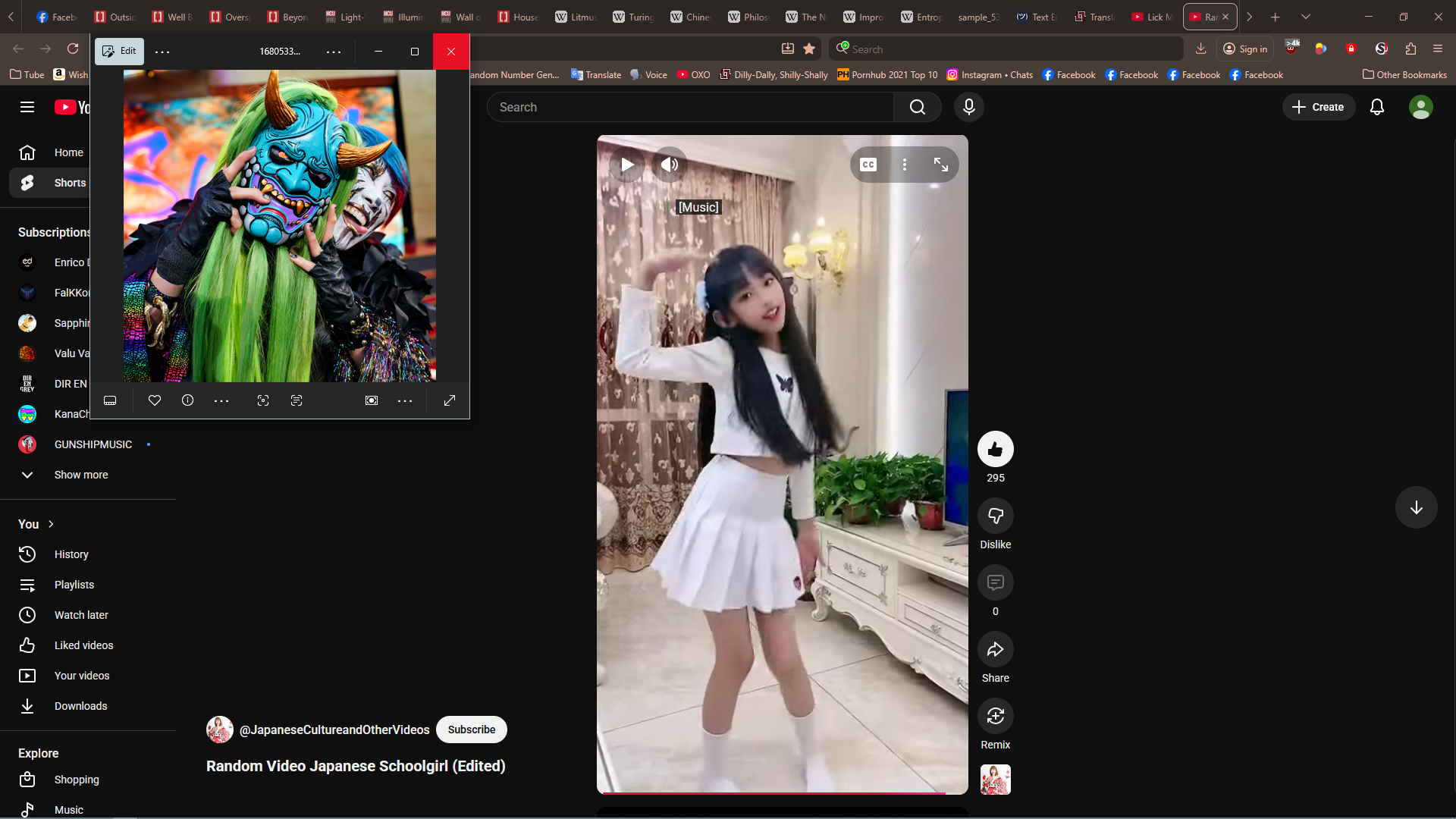Viewport: 1456px width, 819px height.
Task: Expand Show more subscriptions
Action: [x=80, y=475]
